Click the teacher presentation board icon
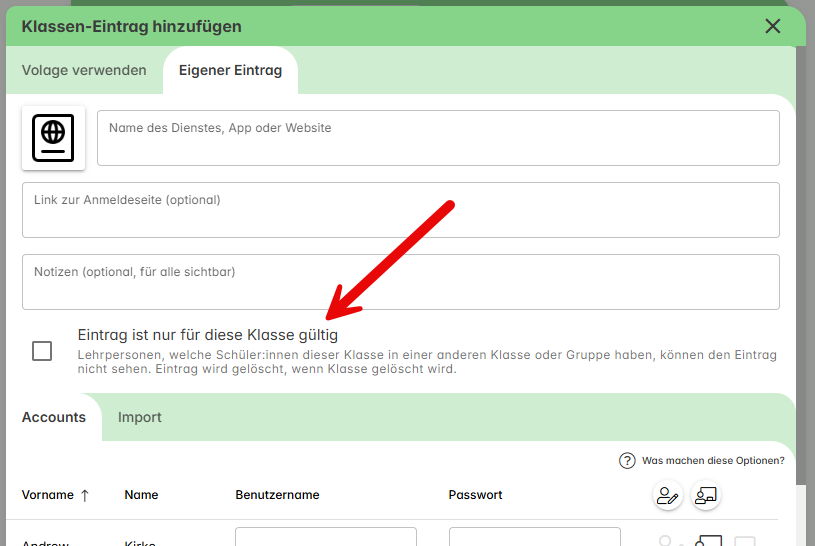This screenshot has height=546, width=815. click(706, 496)
